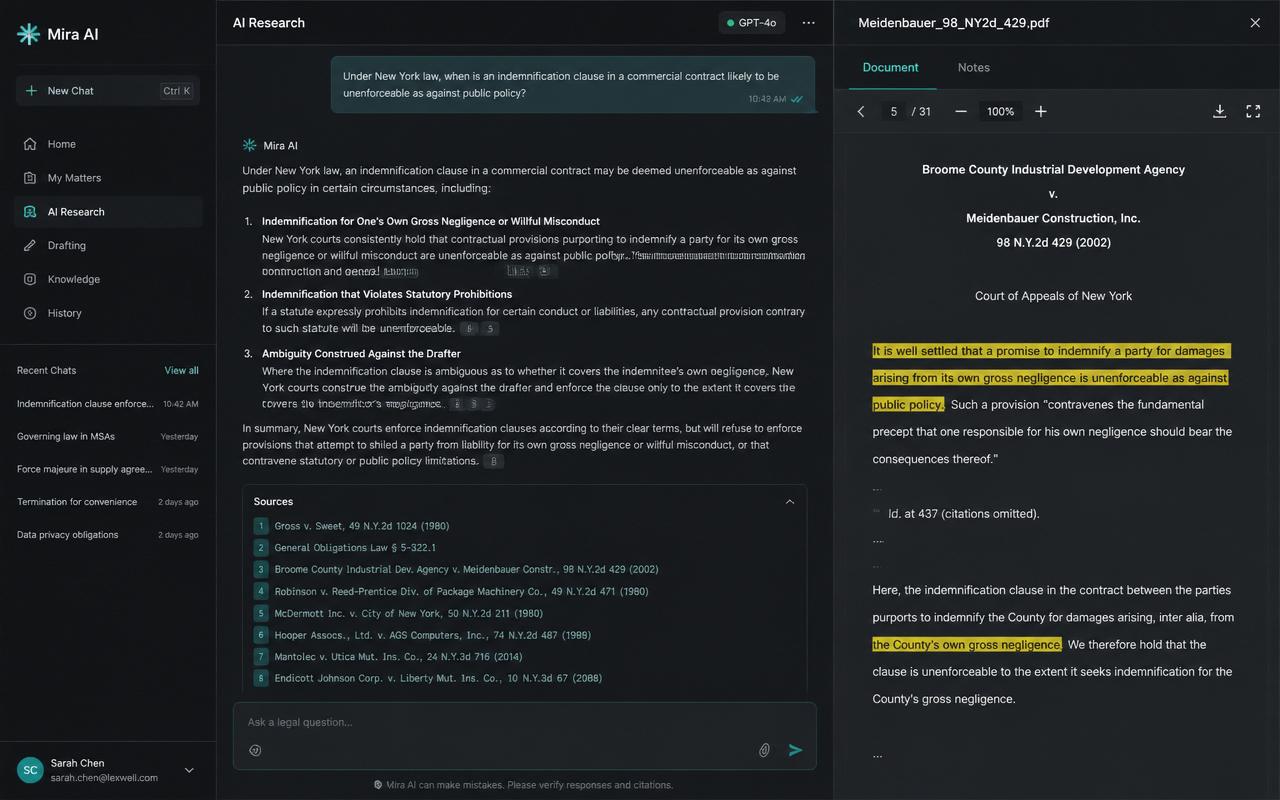Image resolution: width=1280 pixels, height=800 pixels.
Task: Open source Hooper Assocs. v. AGS Computers
Action: pos(422,635)
